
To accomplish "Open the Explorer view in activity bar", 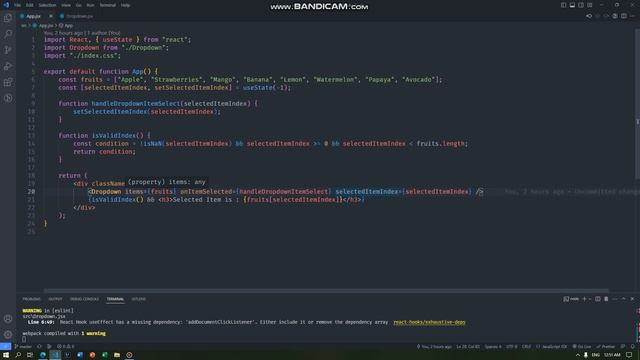I will (8, 18).
